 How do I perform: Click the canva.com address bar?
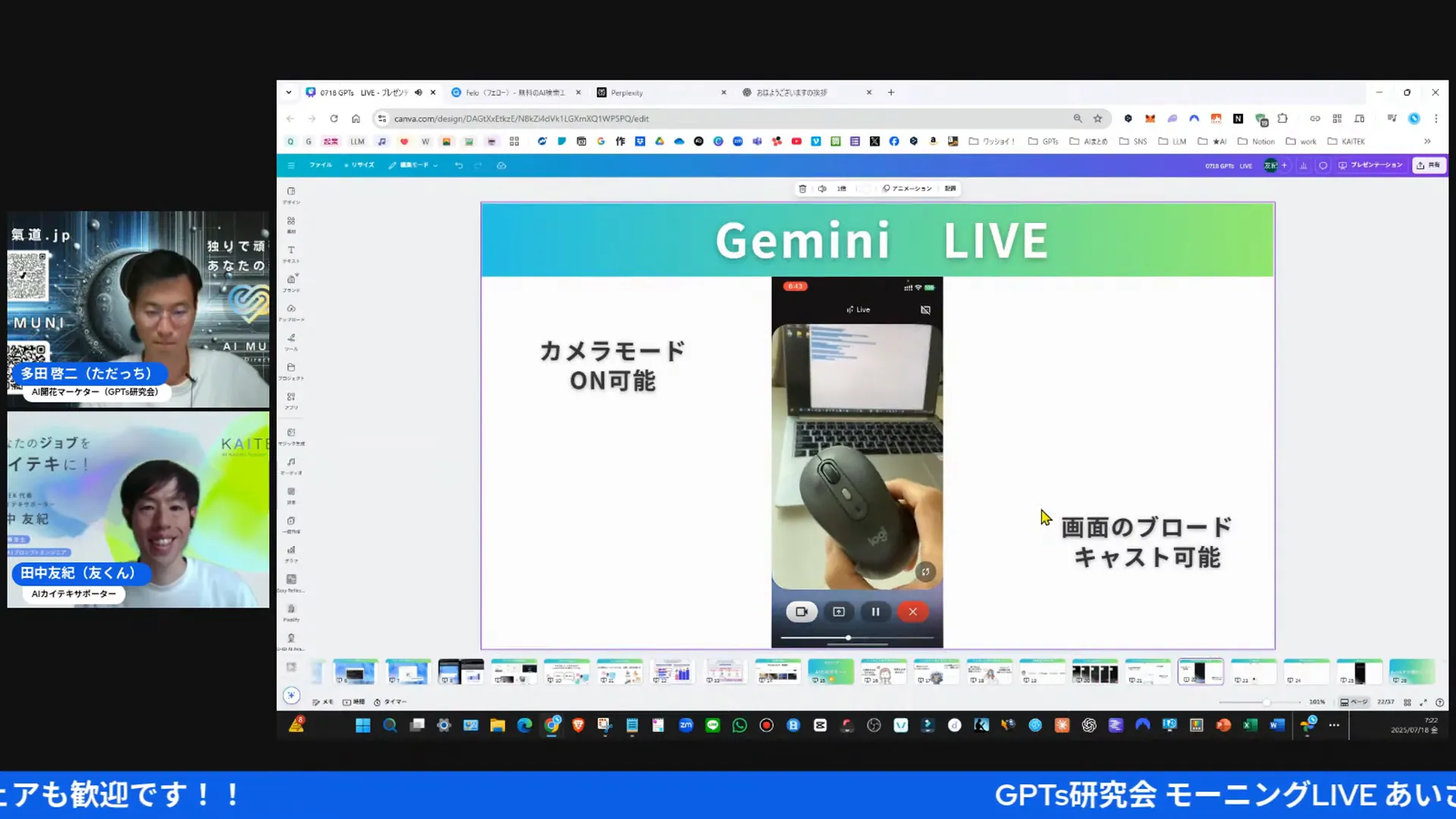click(x=728, y=118)
